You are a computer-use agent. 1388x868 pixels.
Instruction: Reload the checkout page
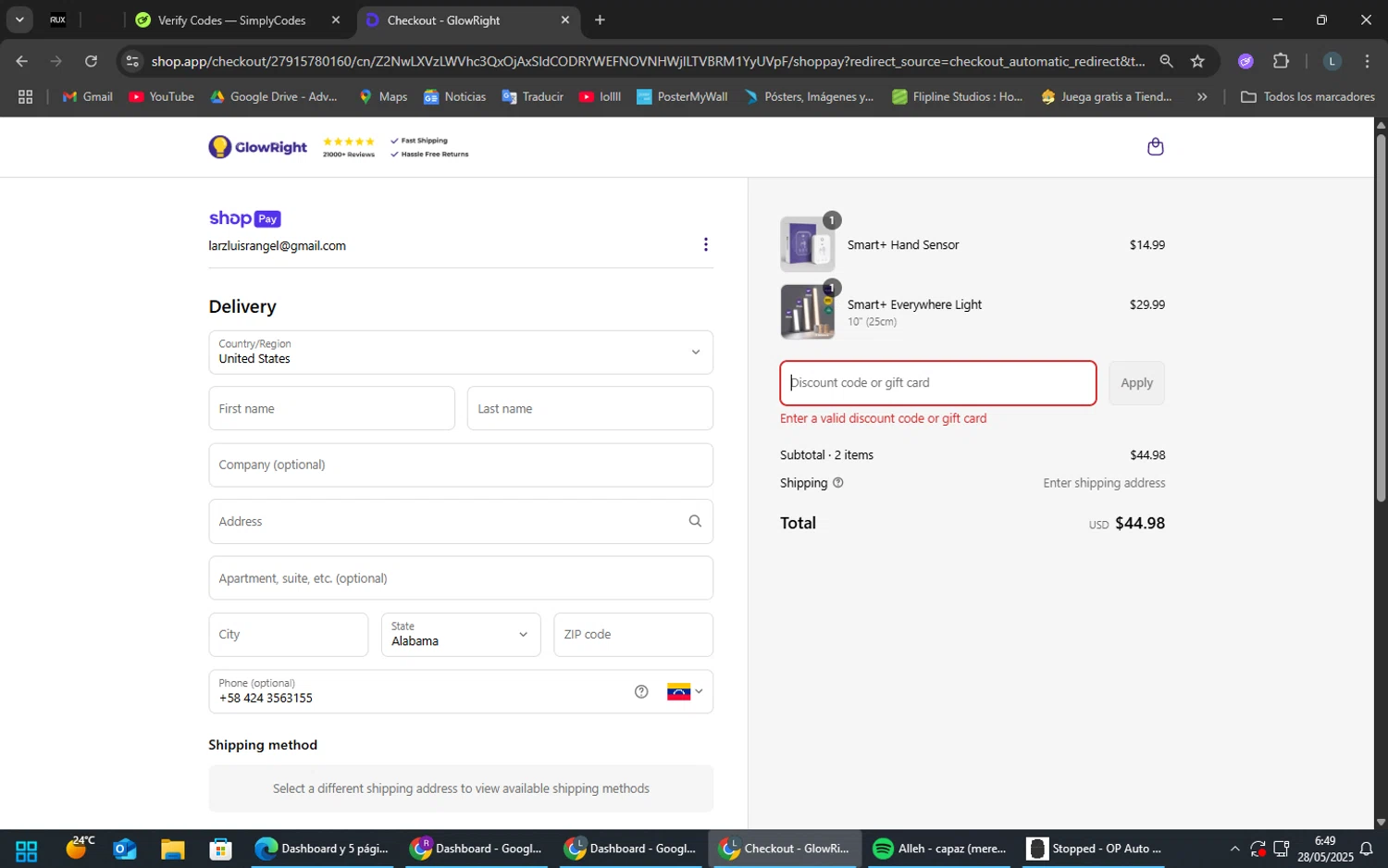91,61
